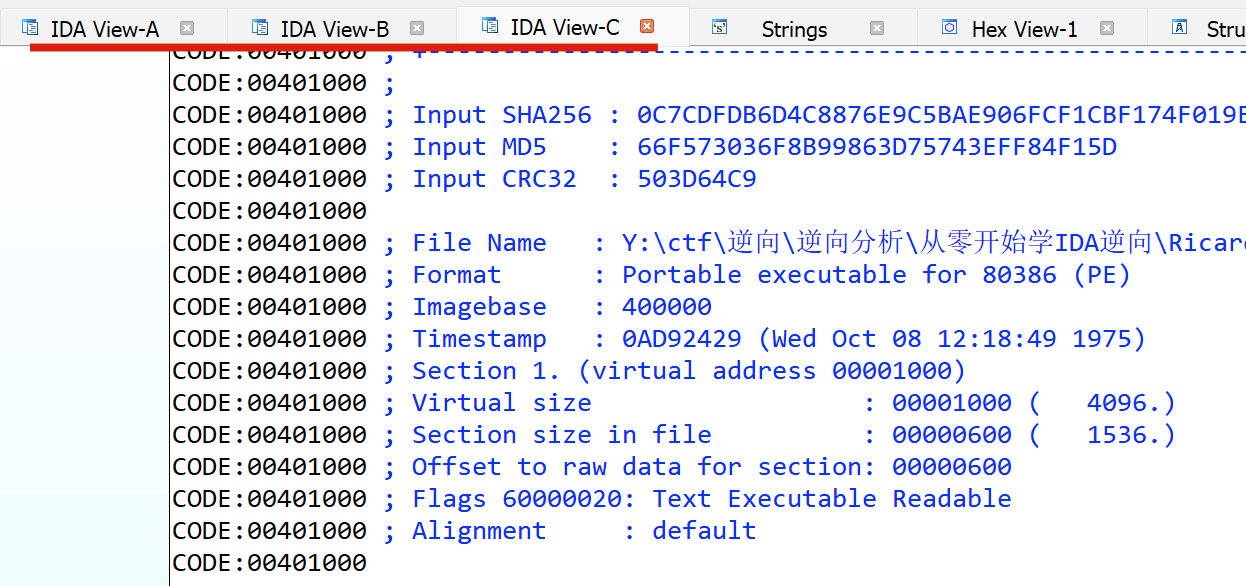Screen dimensions: 1246x586
Task: Click the Virtual size 00001000 line
Action: [675, 403]
